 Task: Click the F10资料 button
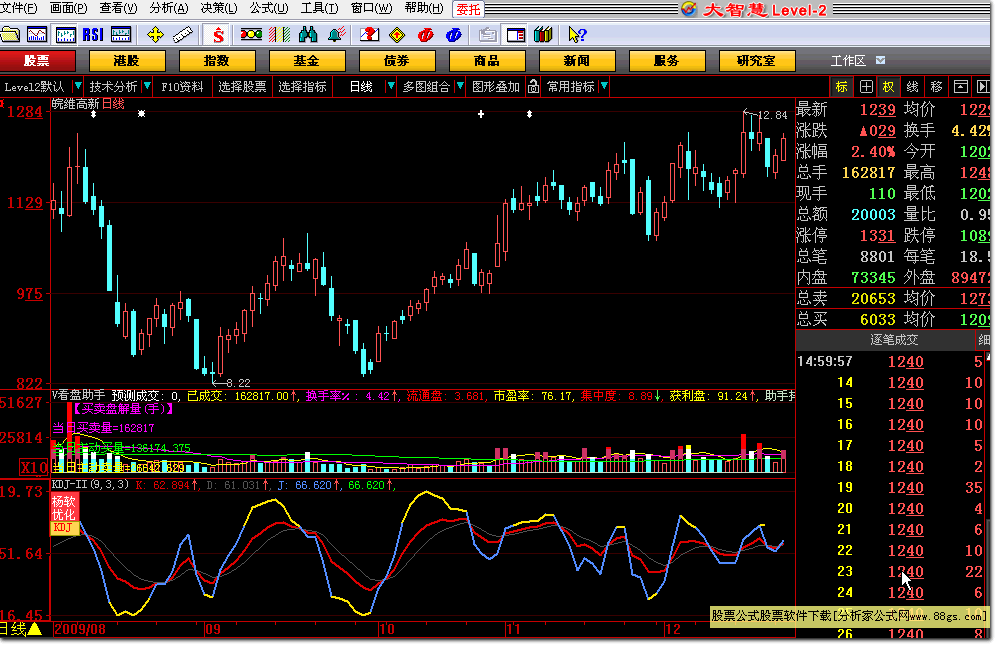pos(182,87)
